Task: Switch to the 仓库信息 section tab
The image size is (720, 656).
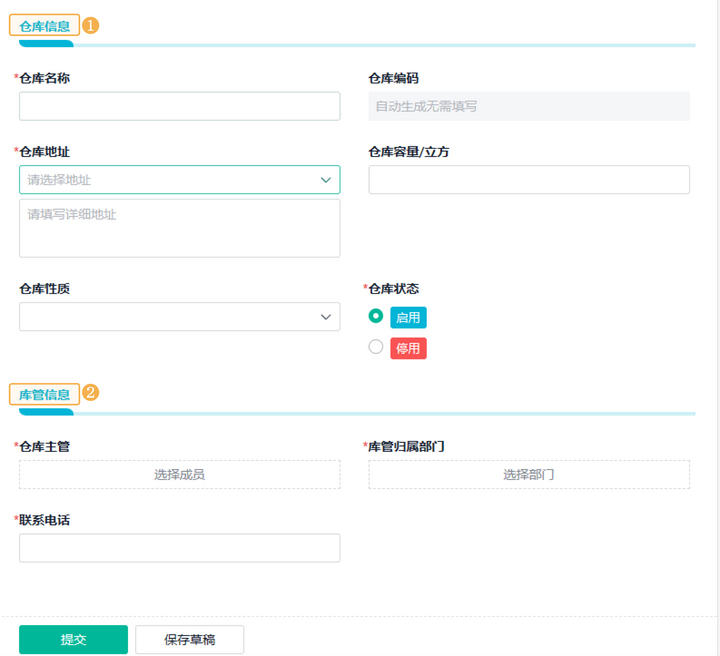Action: click(44, 26)
